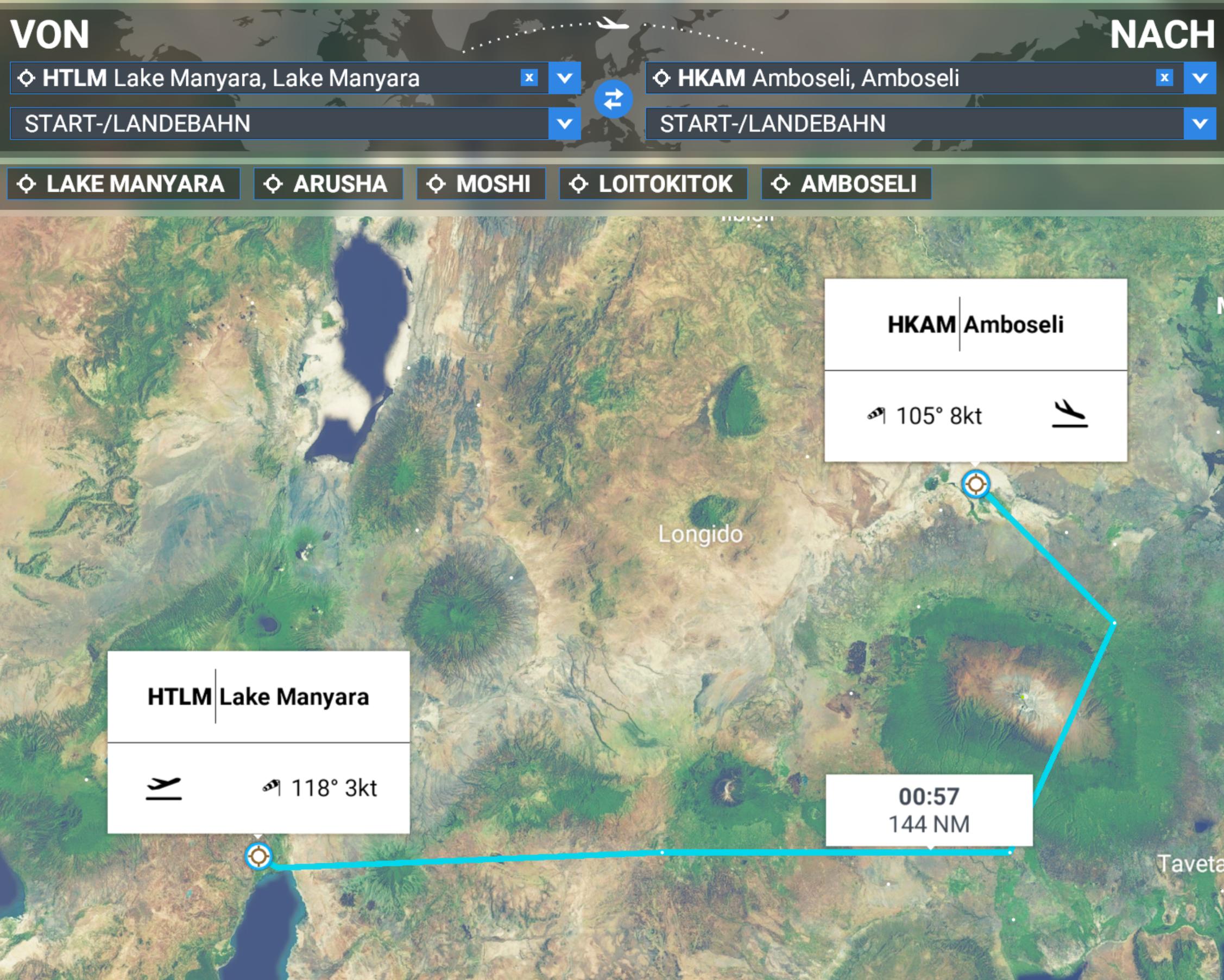The width and height of the screenshot is (1224, 980).
Task: Select the ARUSHA waypoint tab
Action: tap(328, 184)
